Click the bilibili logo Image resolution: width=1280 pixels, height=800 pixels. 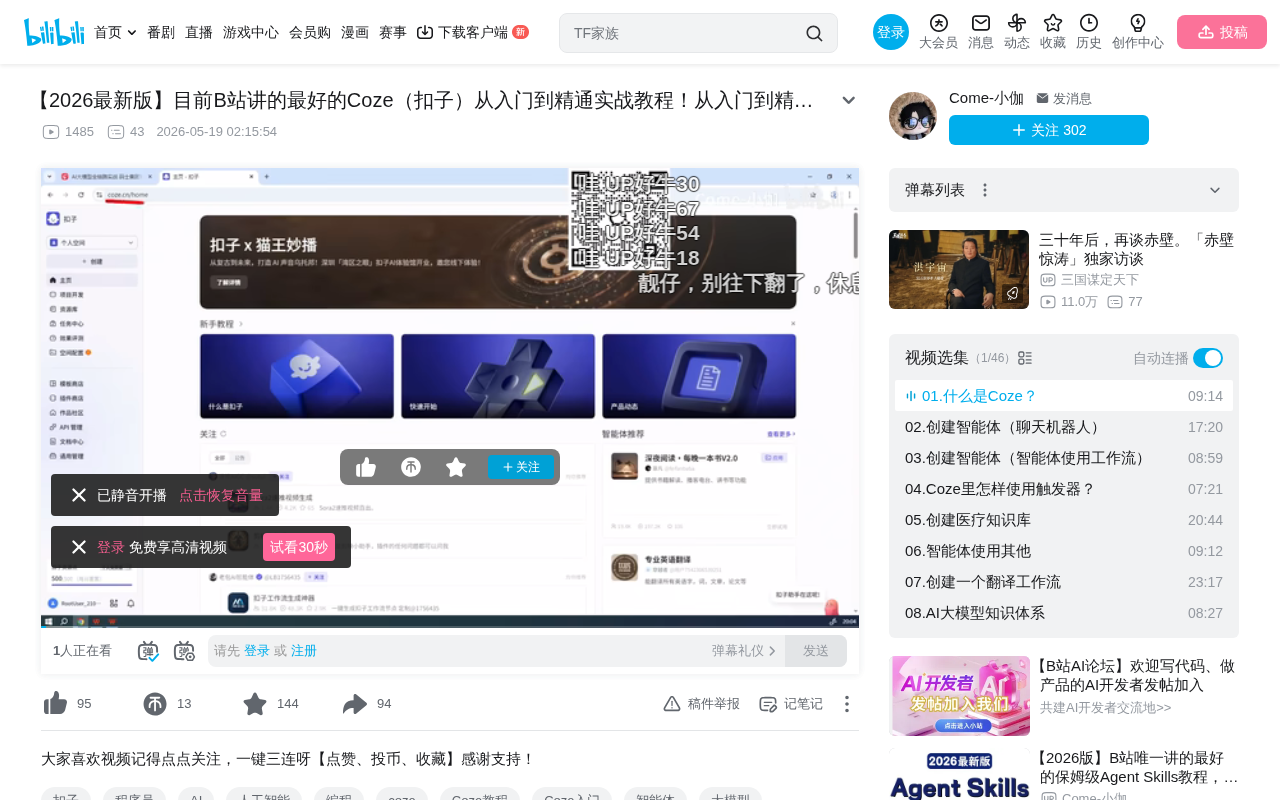tap(54, 32)
